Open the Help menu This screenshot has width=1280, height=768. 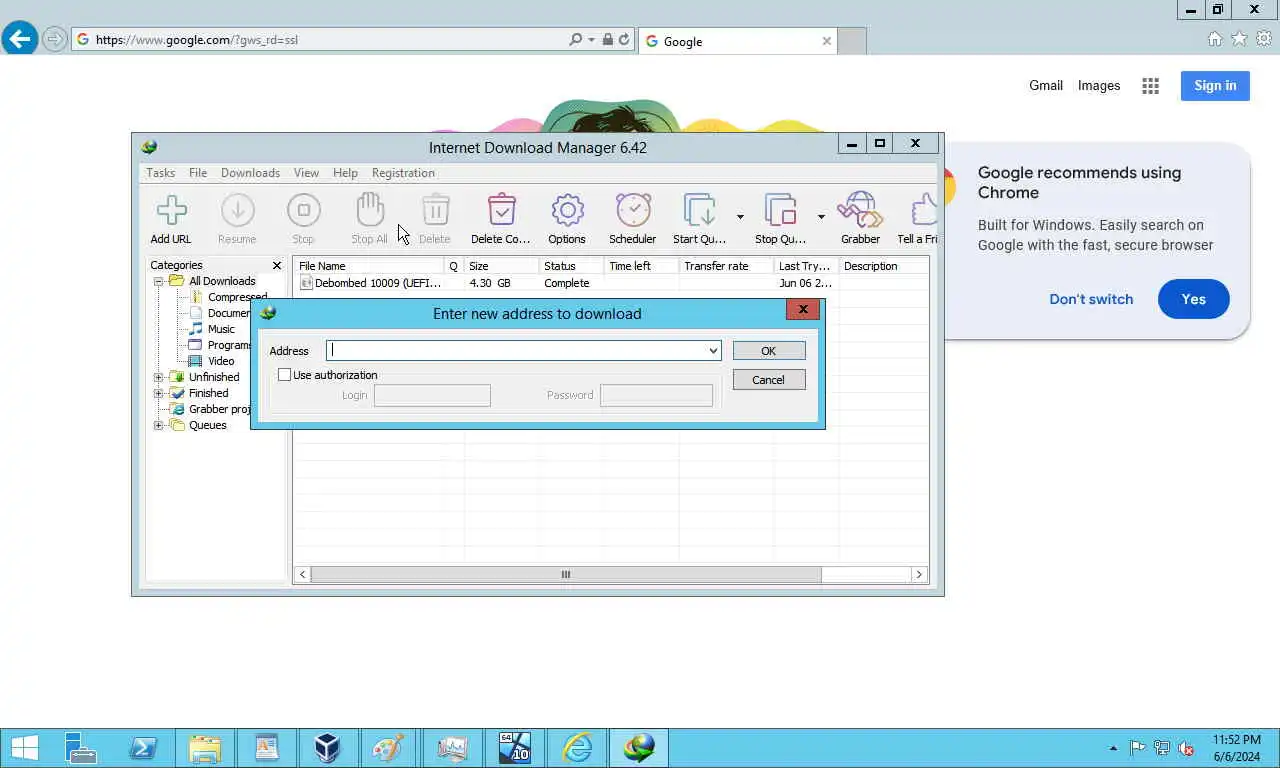click(x=345, y=173)
